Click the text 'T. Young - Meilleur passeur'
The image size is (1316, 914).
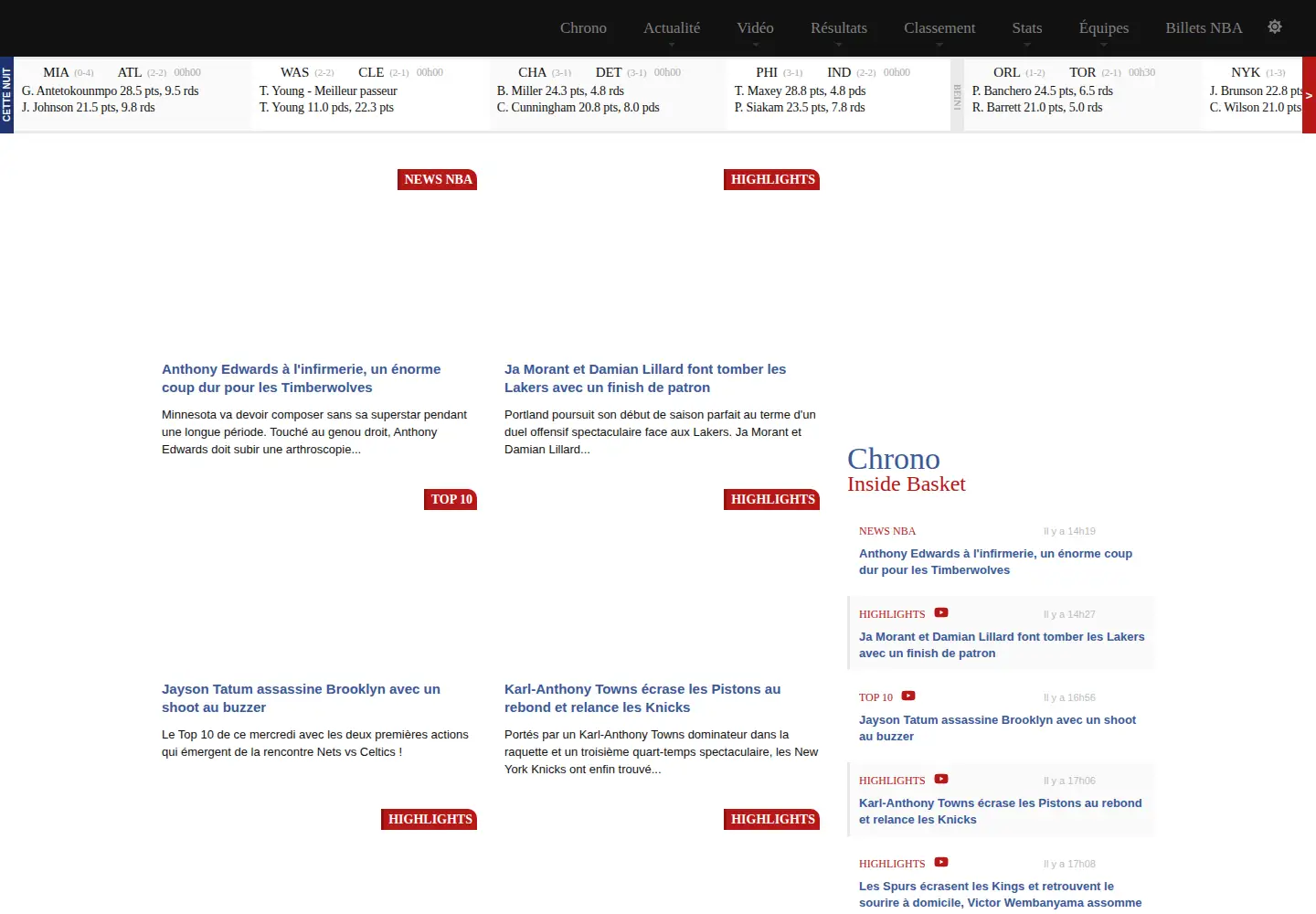328,90
